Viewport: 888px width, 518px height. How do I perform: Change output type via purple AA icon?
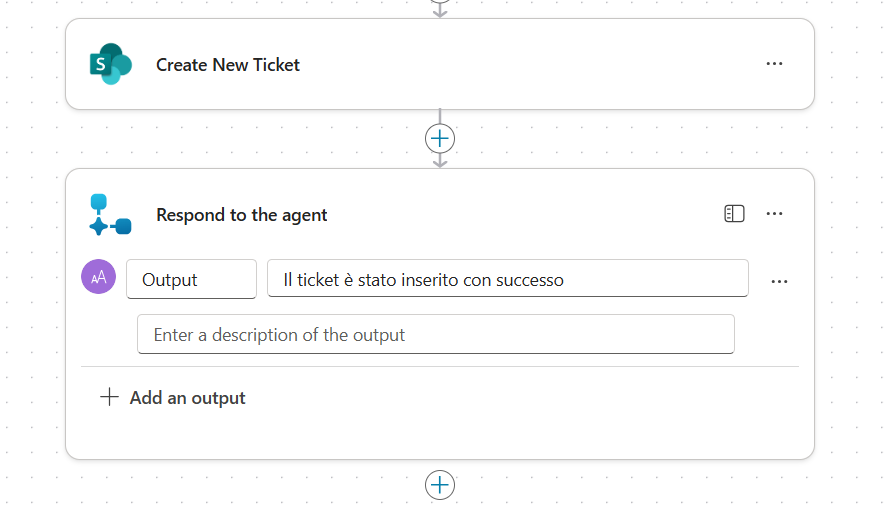pos(98,278)
